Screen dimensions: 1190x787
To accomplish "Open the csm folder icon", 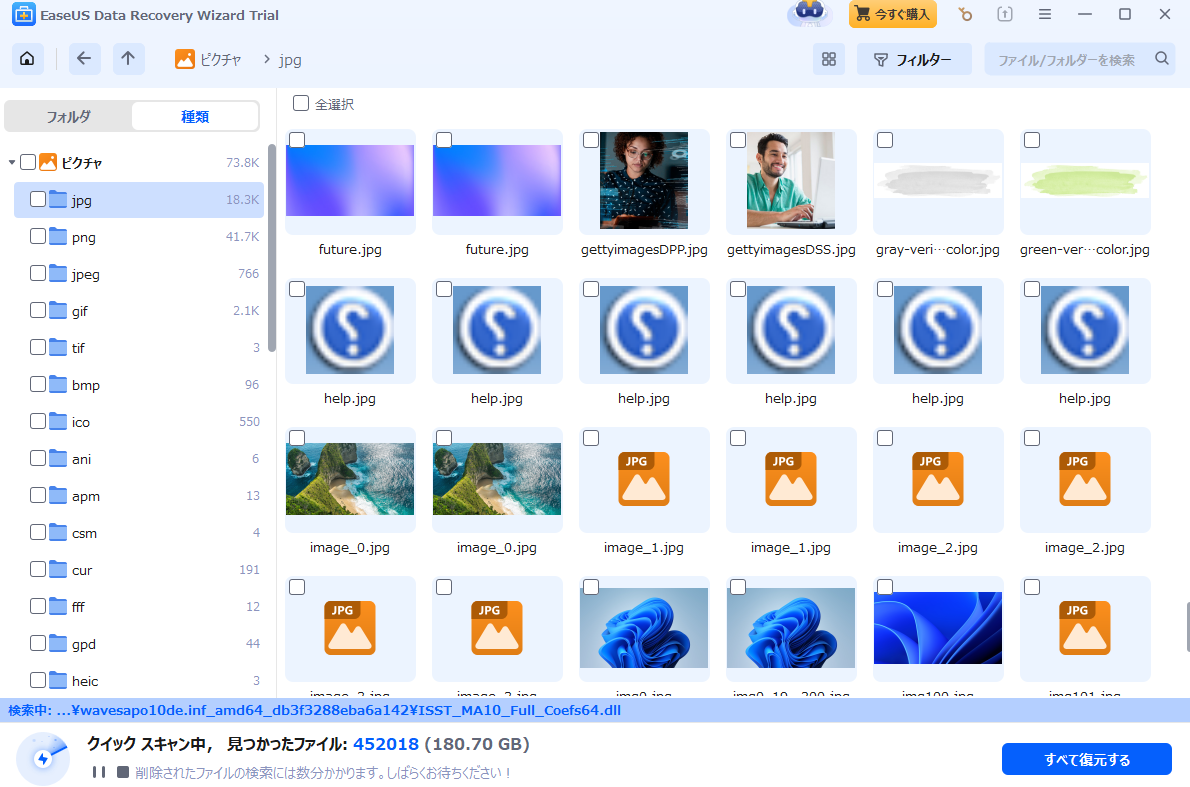I will pos(58,532).
